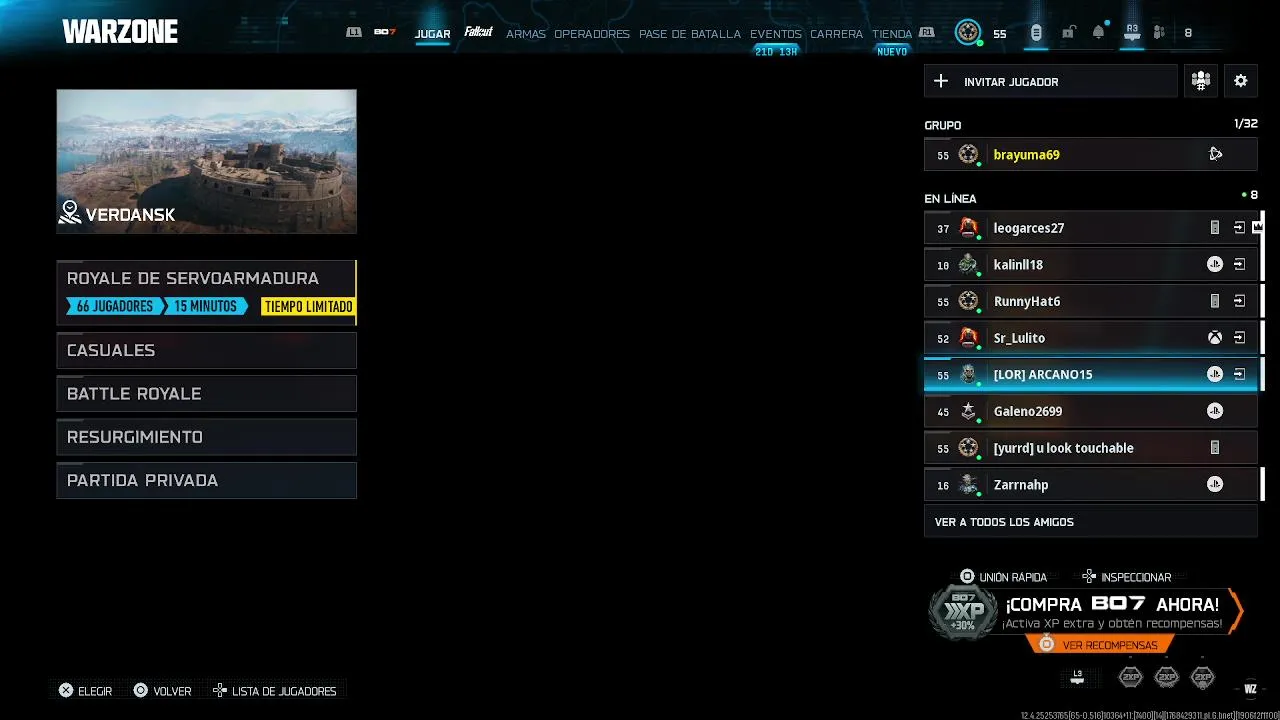The width and height of the screenshot is (1280, 720).
Task: Click the second 2XP token icon
Action: click(x=1166, y=677)
